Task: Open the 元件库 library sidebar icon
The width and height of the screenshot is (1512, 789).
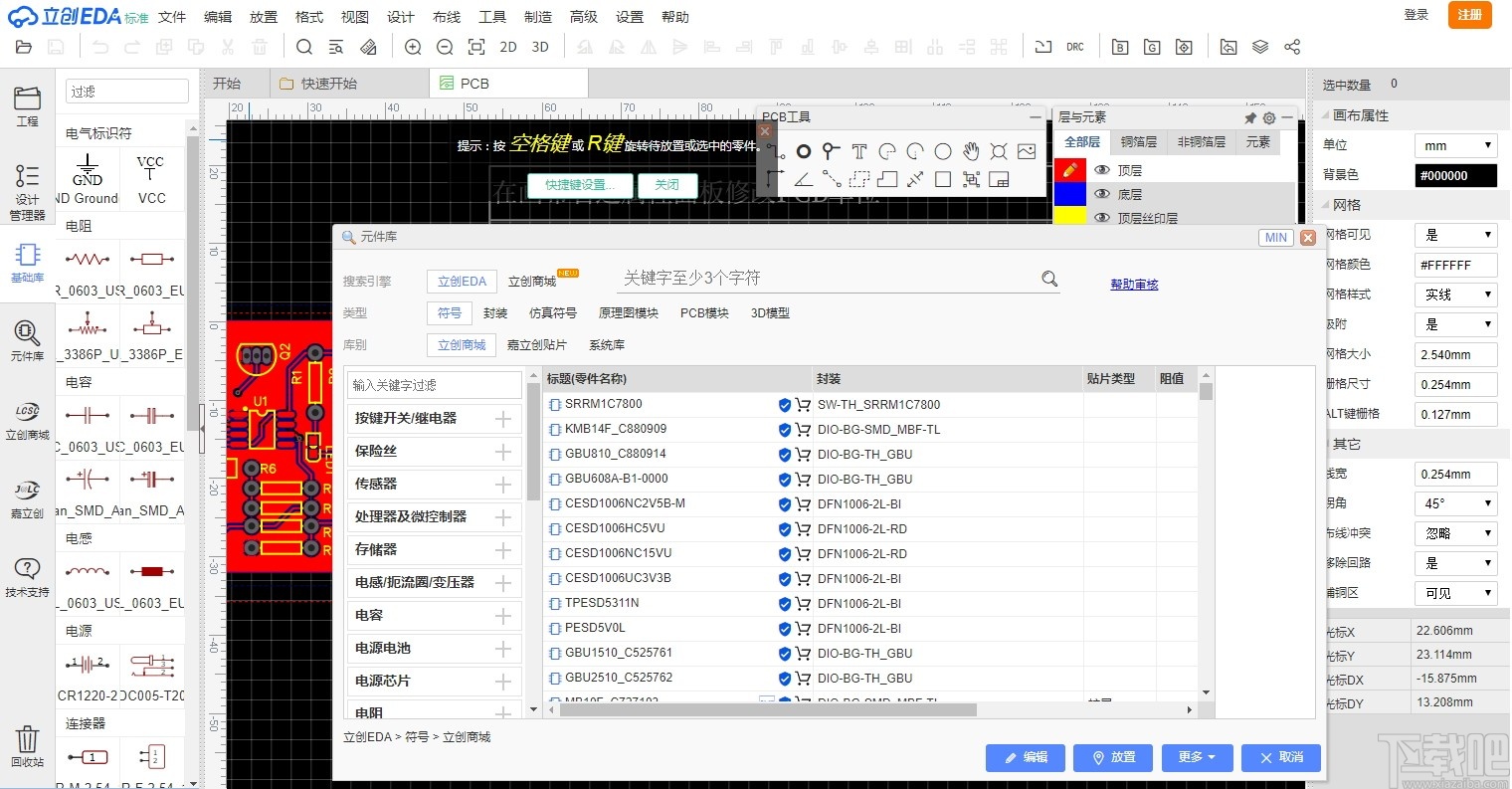Action: click(27, 340)
